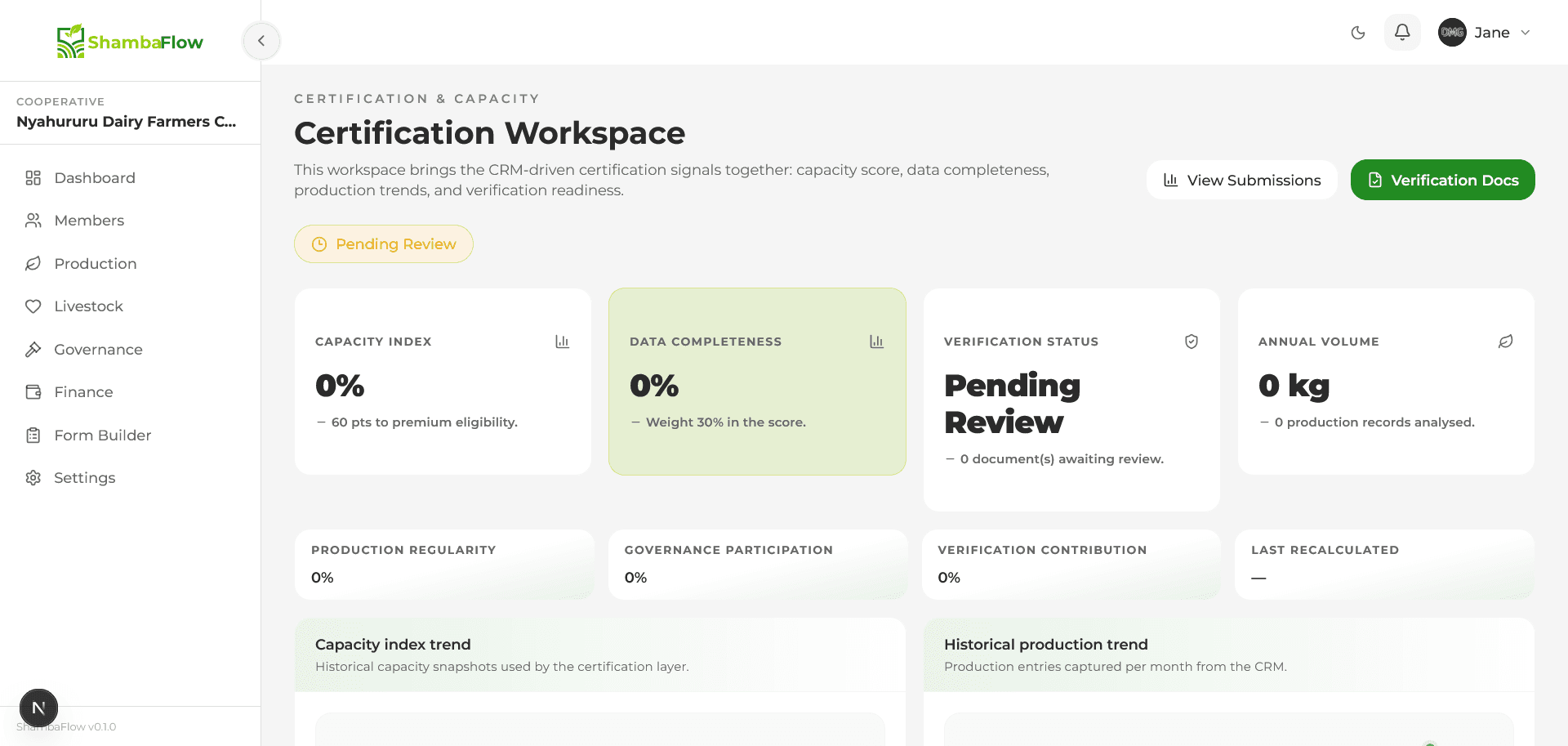Screen dimensions: 1568x746
Task: Select the Capacity Index card
Action: coord(443,382)
